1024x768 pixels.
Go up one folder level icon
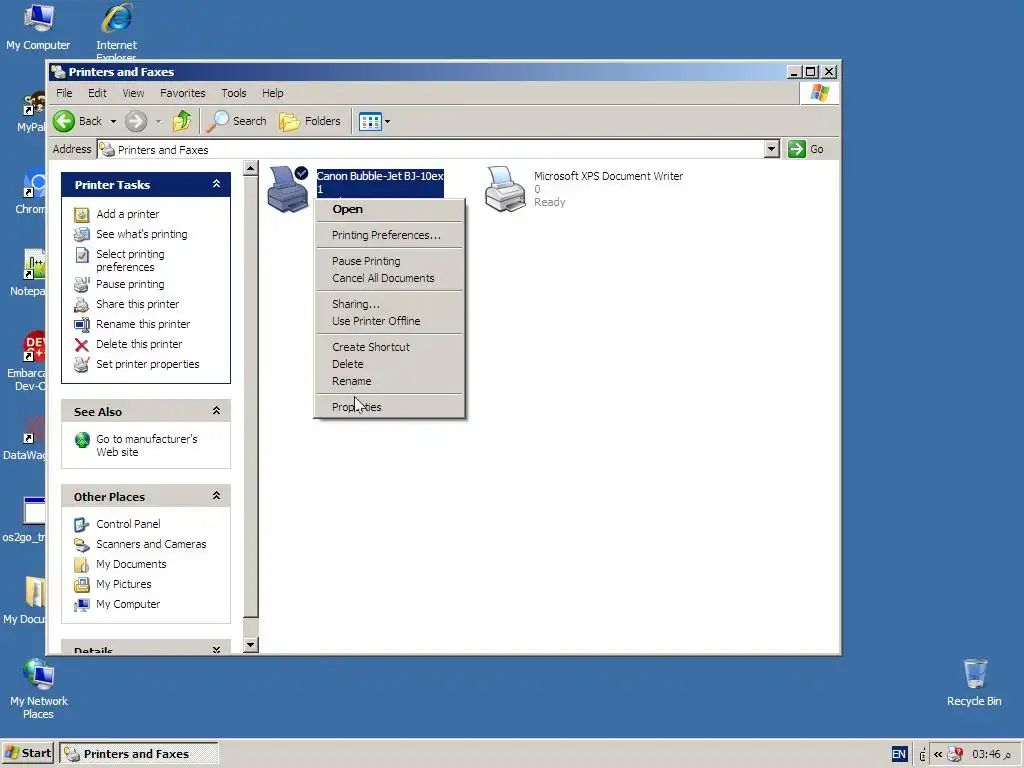tap(182, 121)
